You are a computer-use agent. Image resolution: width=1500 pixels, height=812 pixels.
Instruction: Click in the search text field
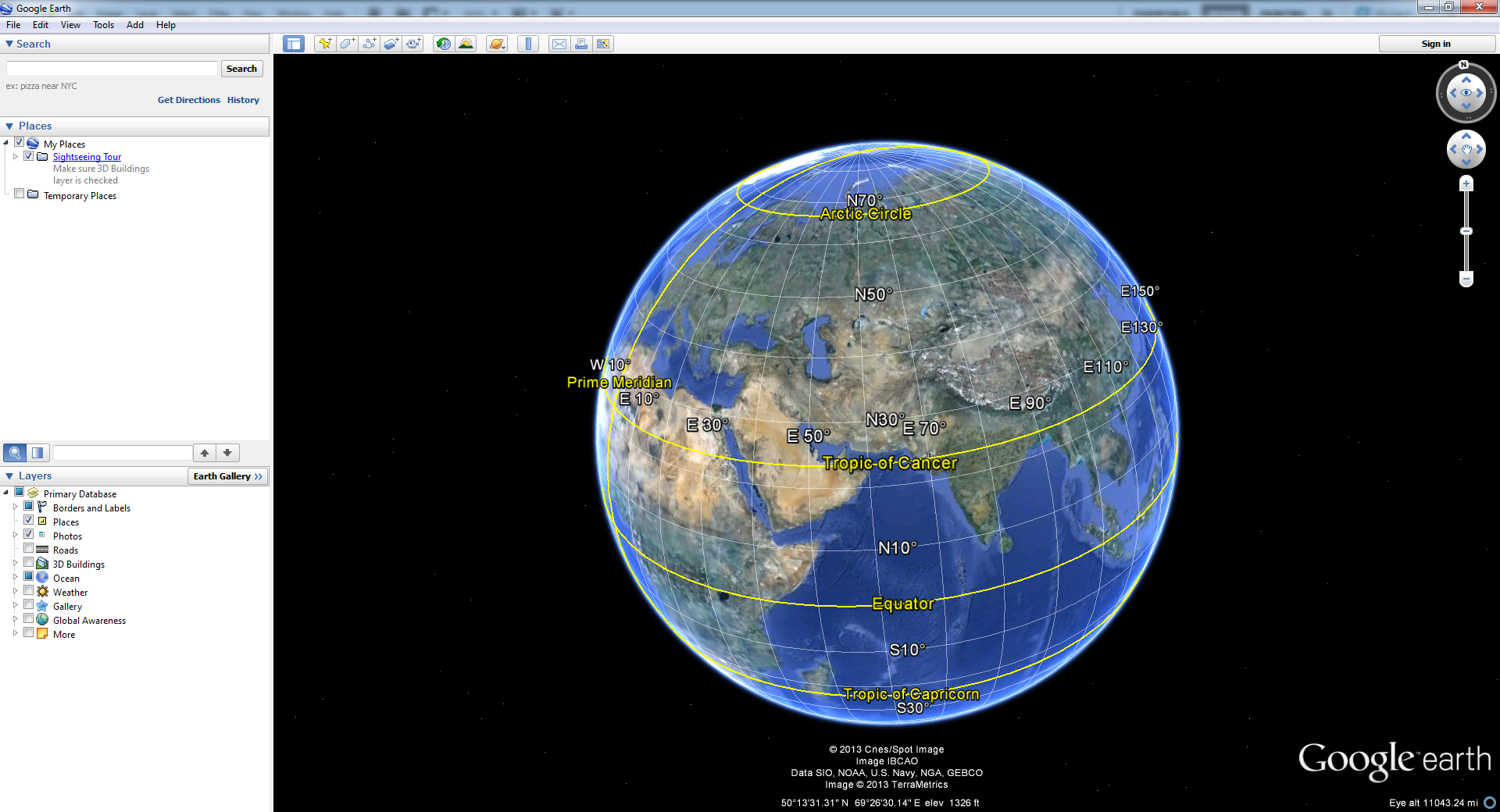[x=112, y=69]
